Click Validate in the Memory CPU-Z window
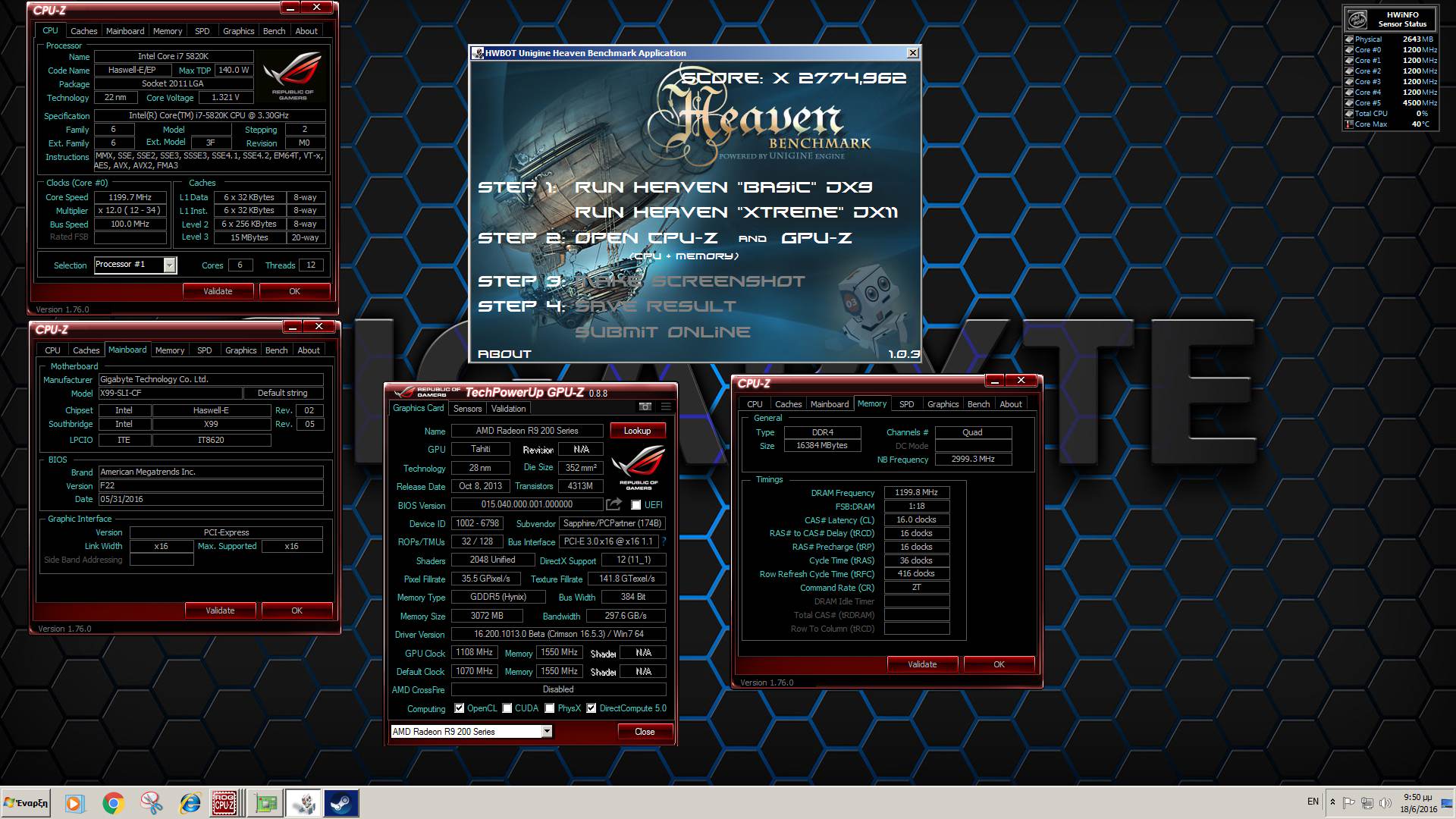Image resolution: width=1456 pixels, height=819 pixels. (922, 664)
